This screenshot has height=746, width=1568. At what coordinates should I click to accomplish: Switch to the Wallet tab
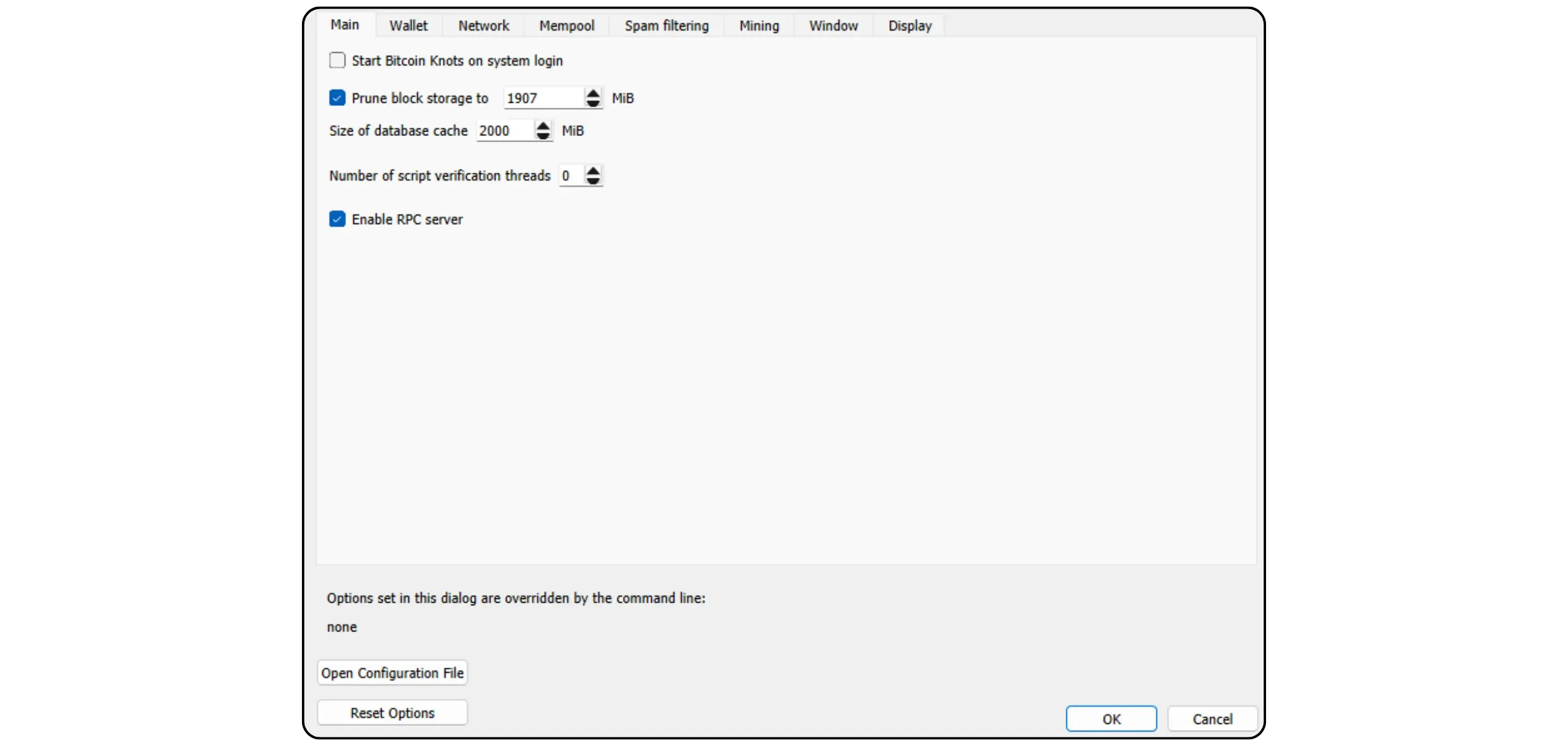coord(409,26)
